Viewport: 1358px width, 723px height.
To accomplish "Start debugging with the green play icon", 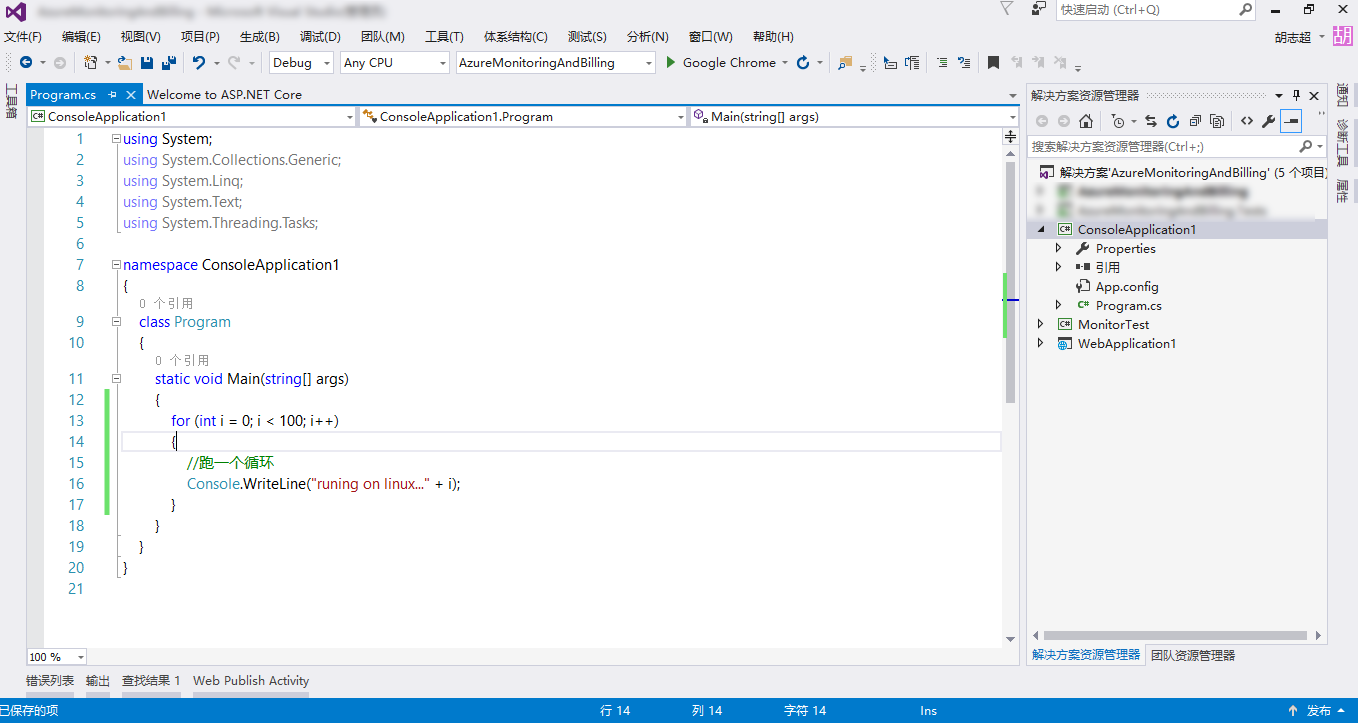I will pos(672,62).
